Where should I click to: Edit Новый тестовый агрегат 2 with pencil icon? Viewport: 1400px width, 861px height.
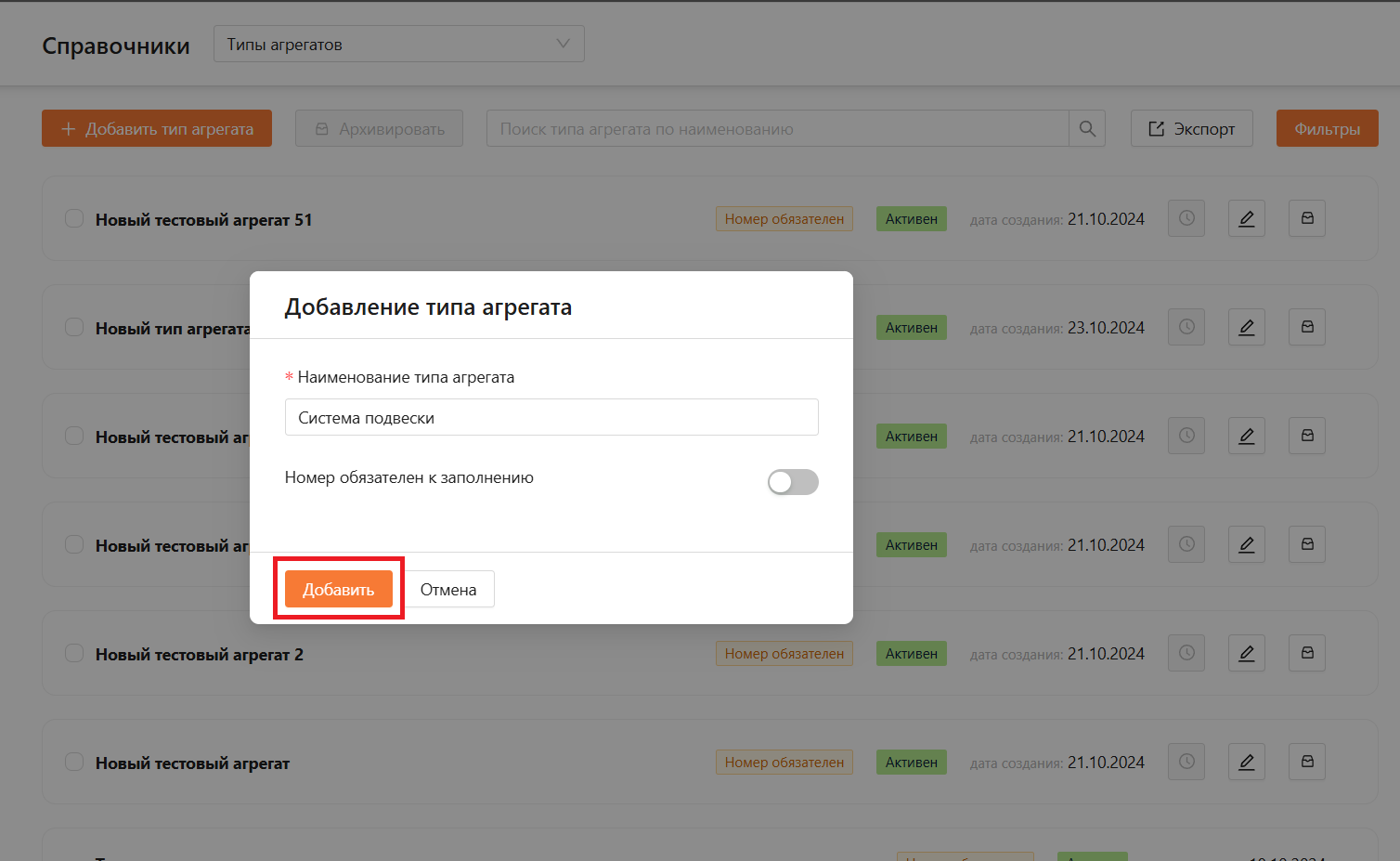tap(1246, 653)
